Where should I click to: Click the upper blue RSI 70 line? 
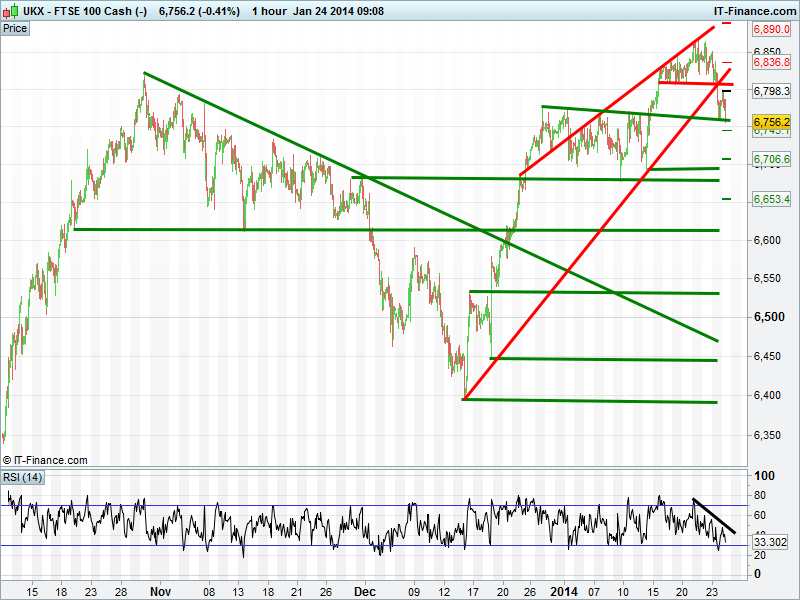coord(375,506)
